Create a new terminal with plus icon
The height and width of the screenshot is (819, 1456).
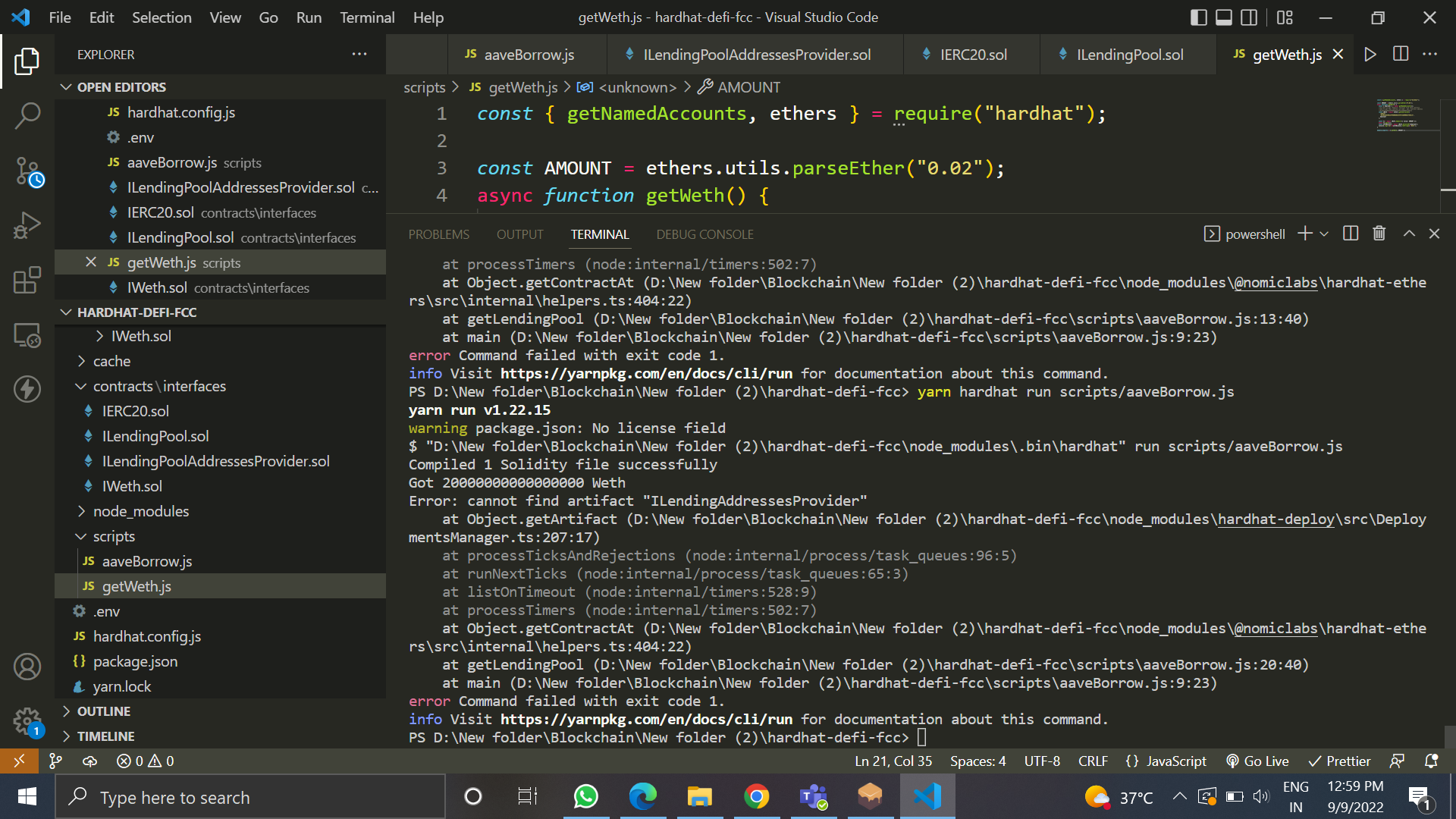1305,234
